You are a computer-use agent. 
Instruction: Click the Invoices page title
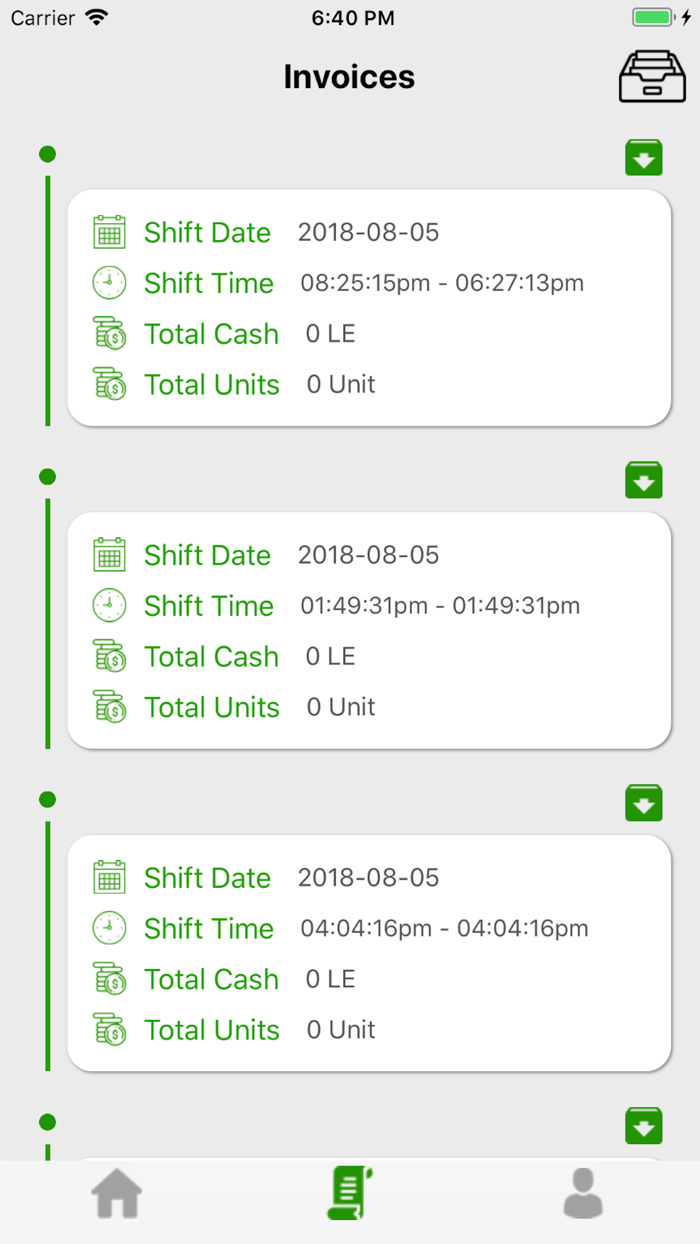click(349, 77)
